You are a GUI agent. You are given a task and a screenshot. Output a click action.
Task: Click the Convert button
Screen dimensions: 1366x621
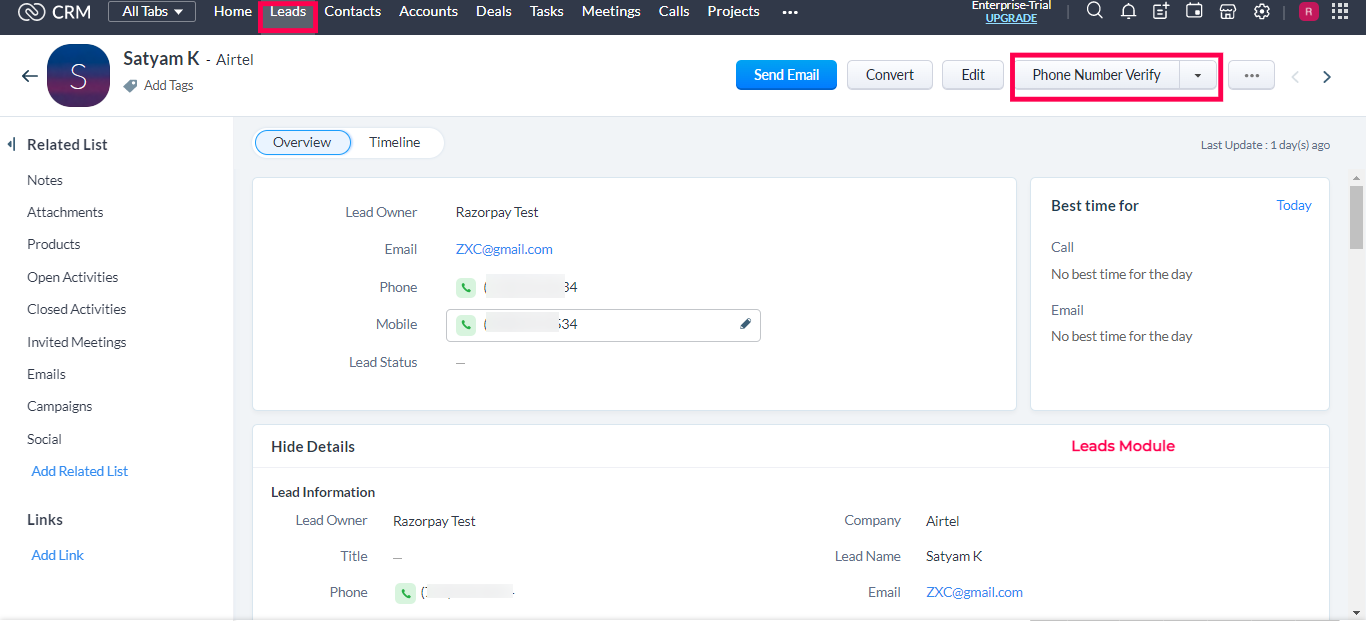890,75
